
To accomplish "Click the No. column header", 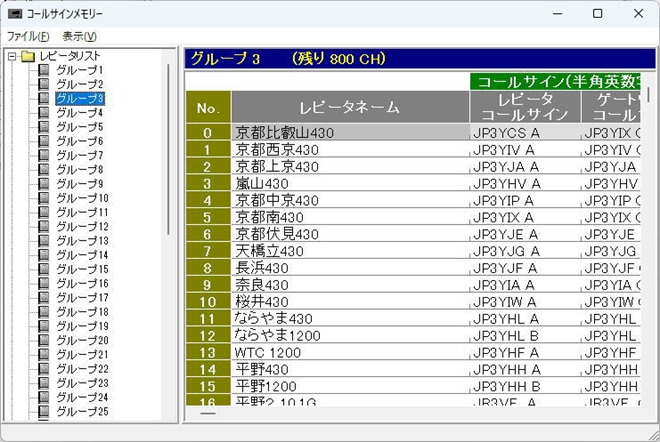I will 208,107.
